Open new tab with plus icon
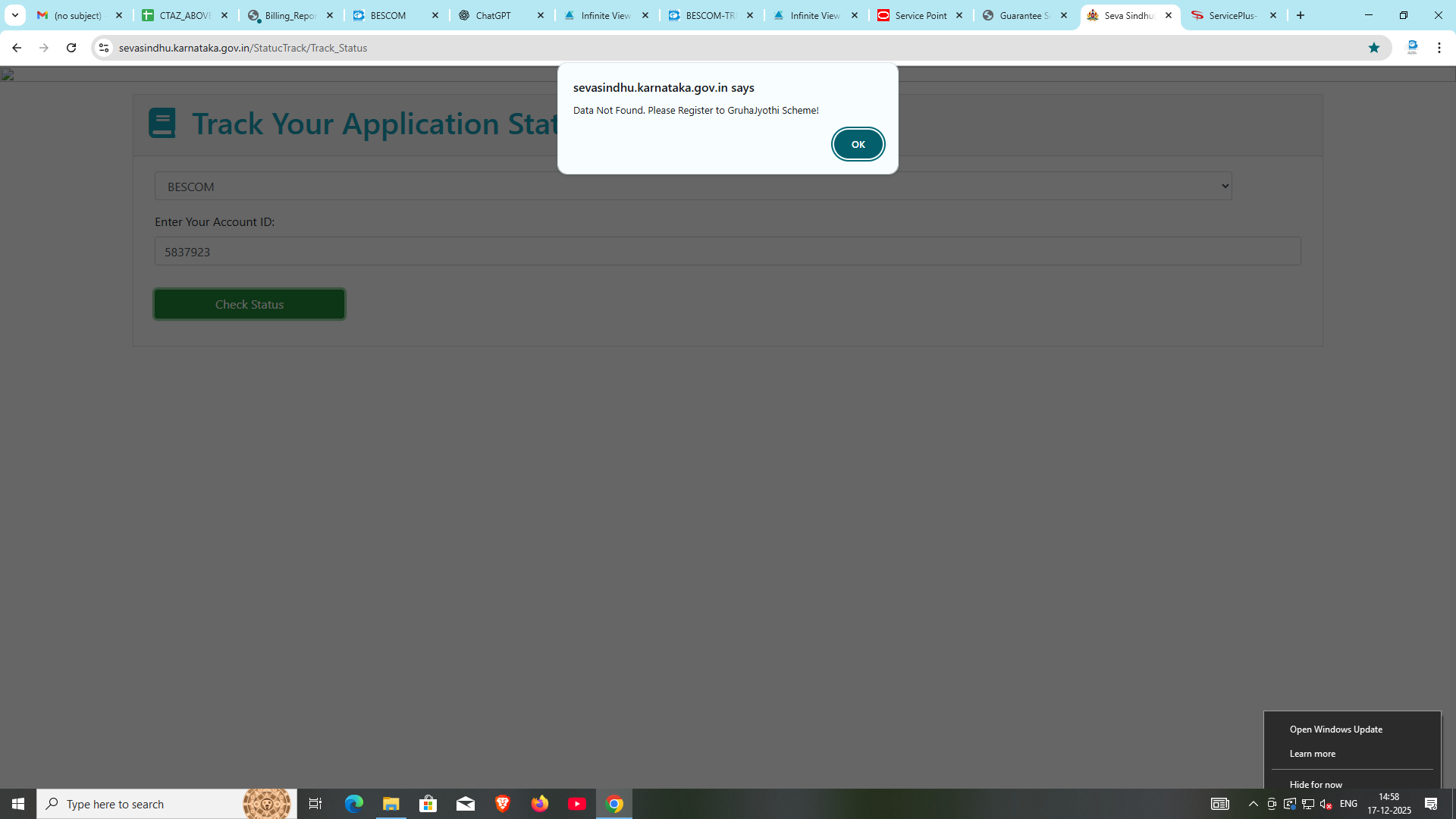The image size is (1456, 819). point(1301,15)
